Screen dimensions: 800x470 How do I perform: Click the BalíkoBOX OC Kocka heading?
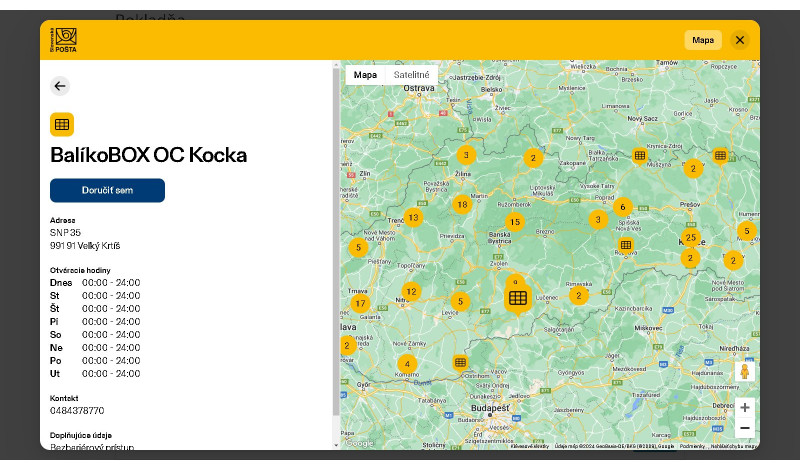pos(148,155)
